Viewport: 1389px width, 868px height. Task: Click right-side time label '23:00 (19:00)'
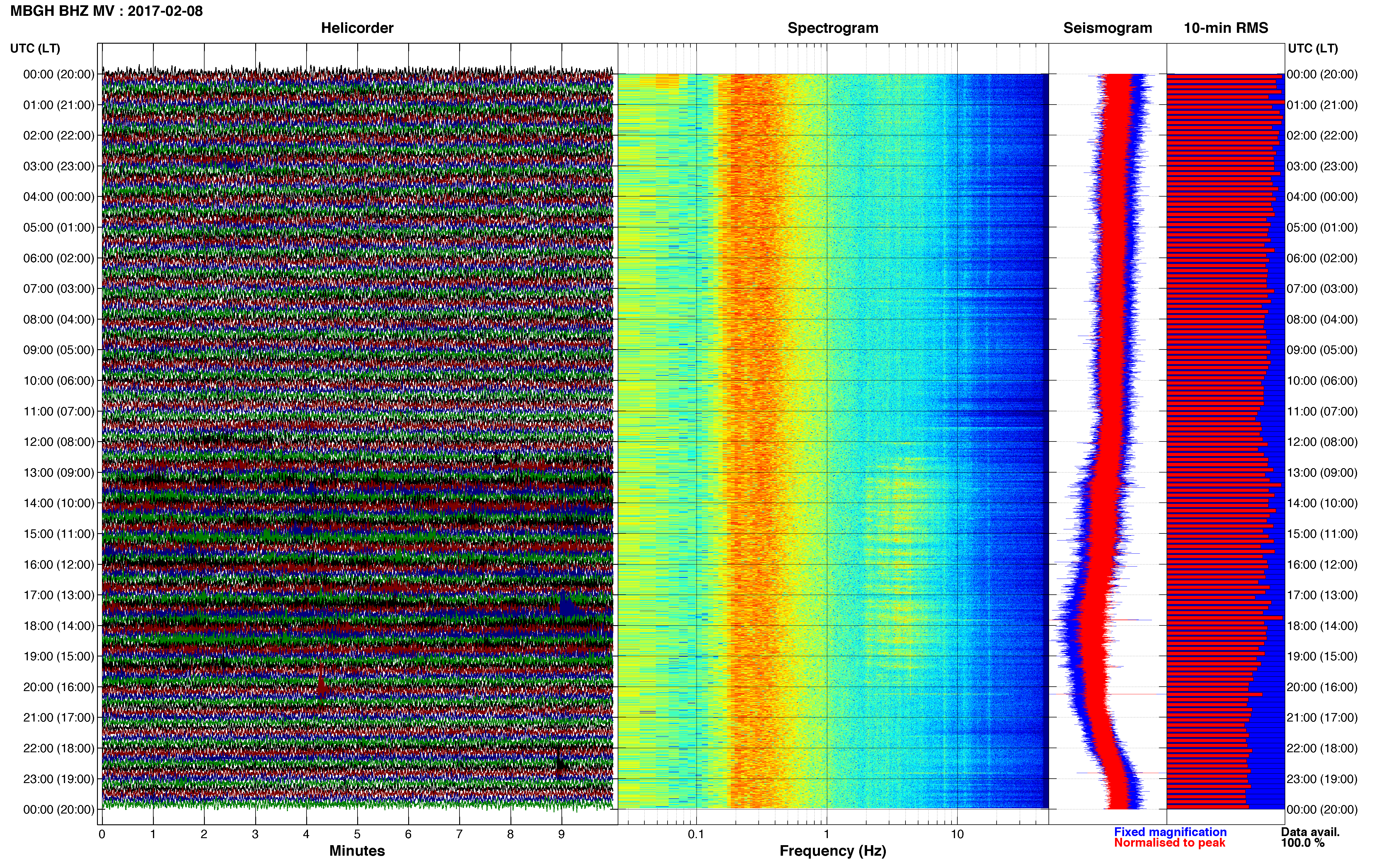click(x=1322, y=779)
